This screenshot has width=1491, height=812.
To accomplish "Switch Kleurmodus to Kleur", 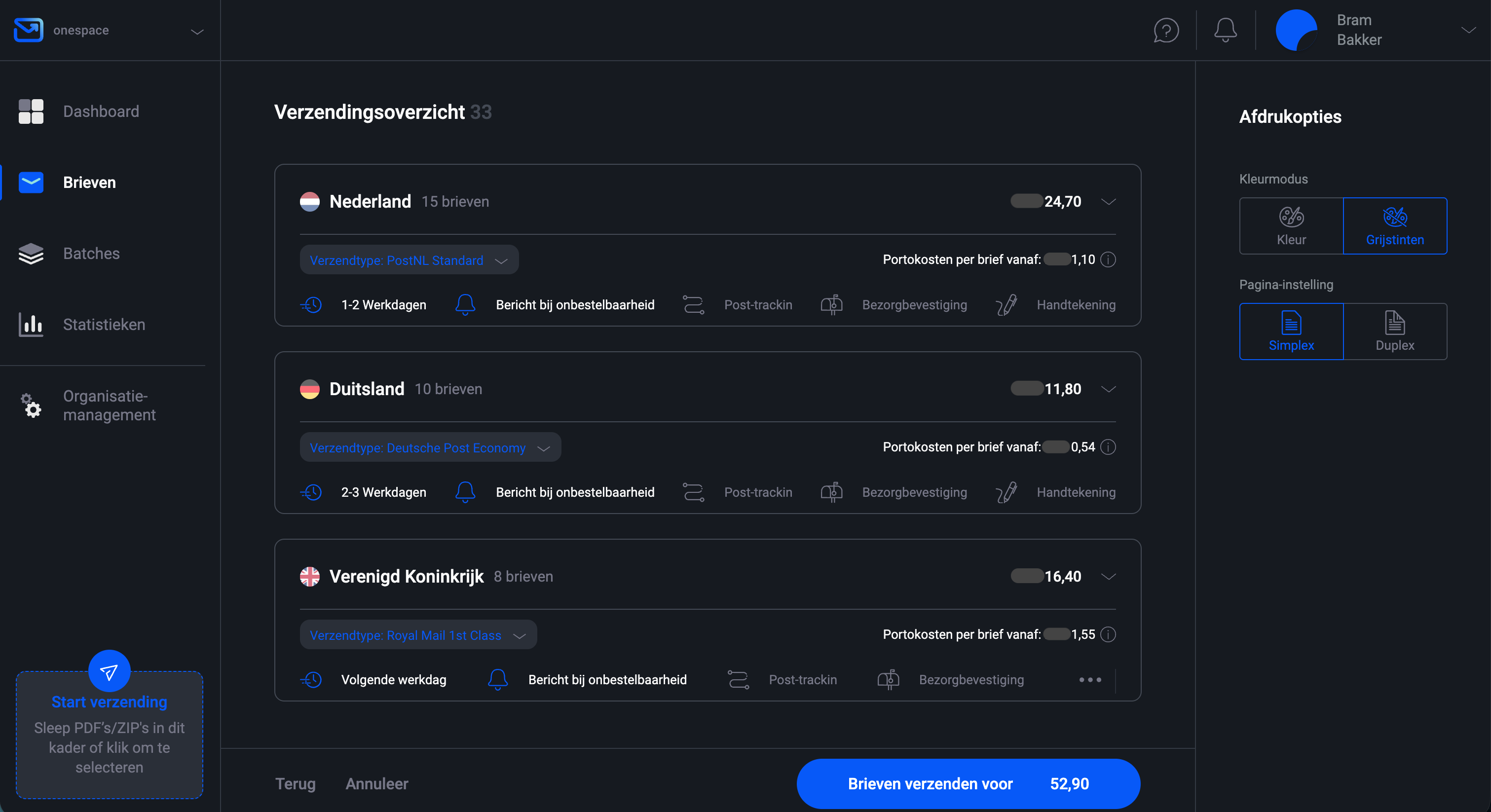I will click(1291, 226).
